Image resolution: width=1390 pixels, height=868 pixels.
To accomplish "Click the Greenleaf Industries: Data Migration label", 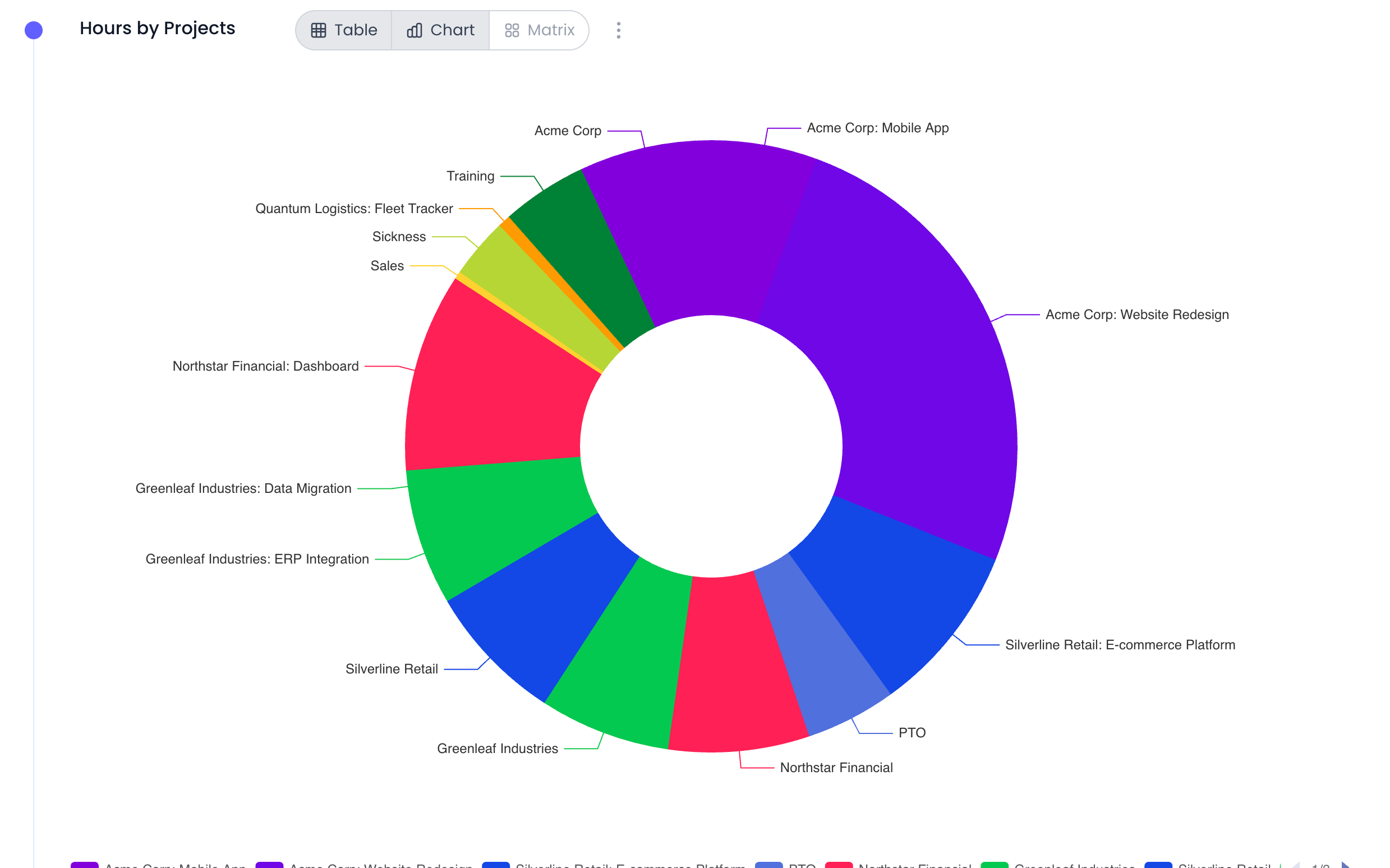I will click(x=243, y=488).
